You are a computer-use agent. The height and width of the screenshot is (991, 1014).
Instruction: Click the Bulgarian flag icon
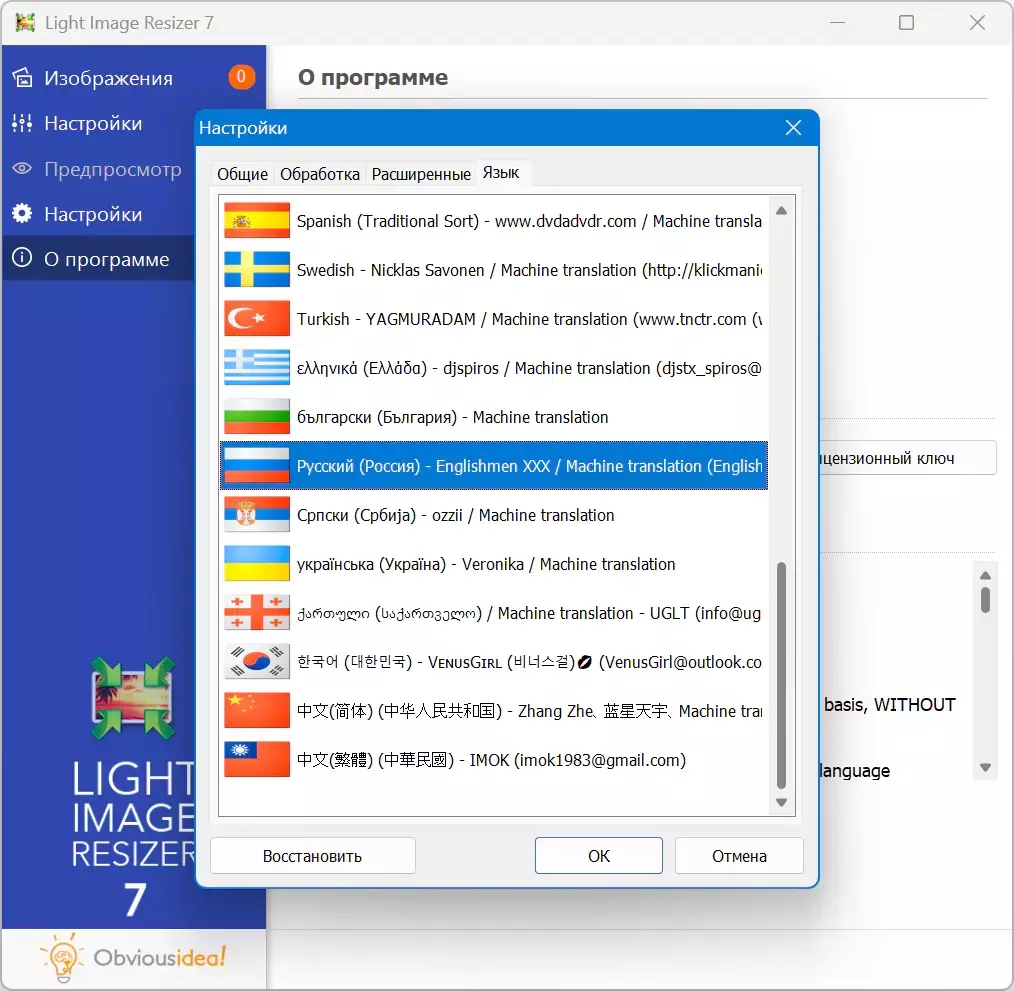click(x=257, y=417)
